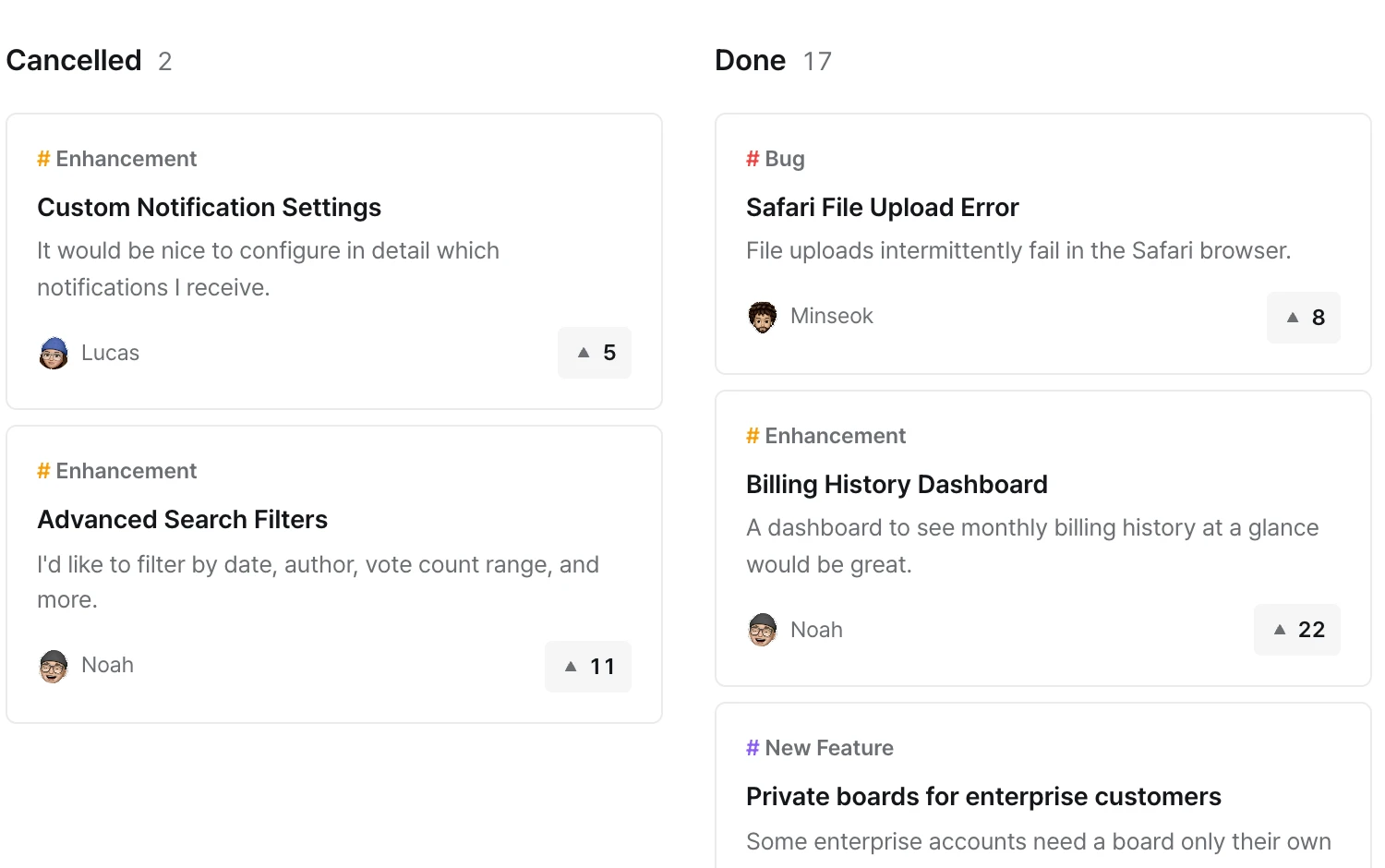Click the Cancelled column count 2
Image resolution: width=1385 pixels, height=868 pixels.
tap(165, 62)
